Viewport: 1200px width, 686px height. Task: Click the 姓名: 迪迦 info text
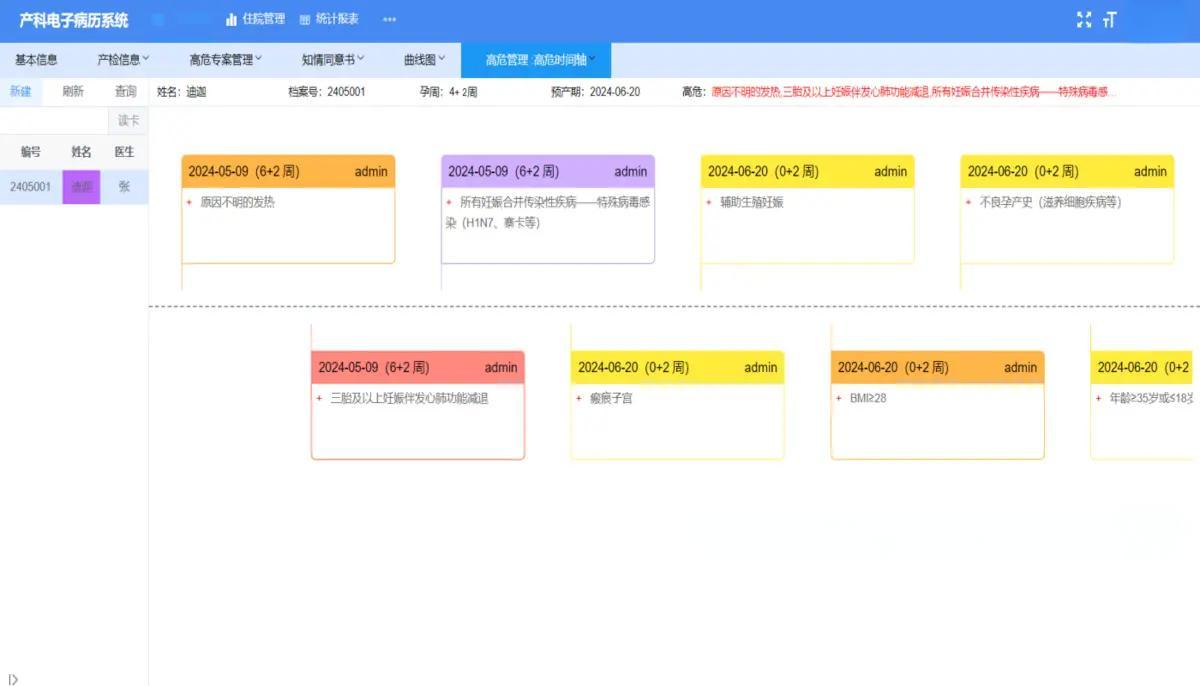(x=181, y=92)
